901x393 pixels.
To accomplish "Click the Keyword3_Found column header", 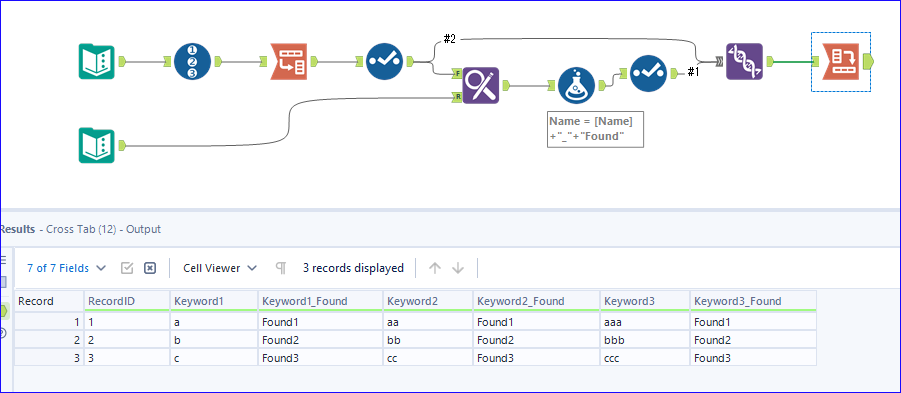I will pyautogui.click(x=753, y=301).
